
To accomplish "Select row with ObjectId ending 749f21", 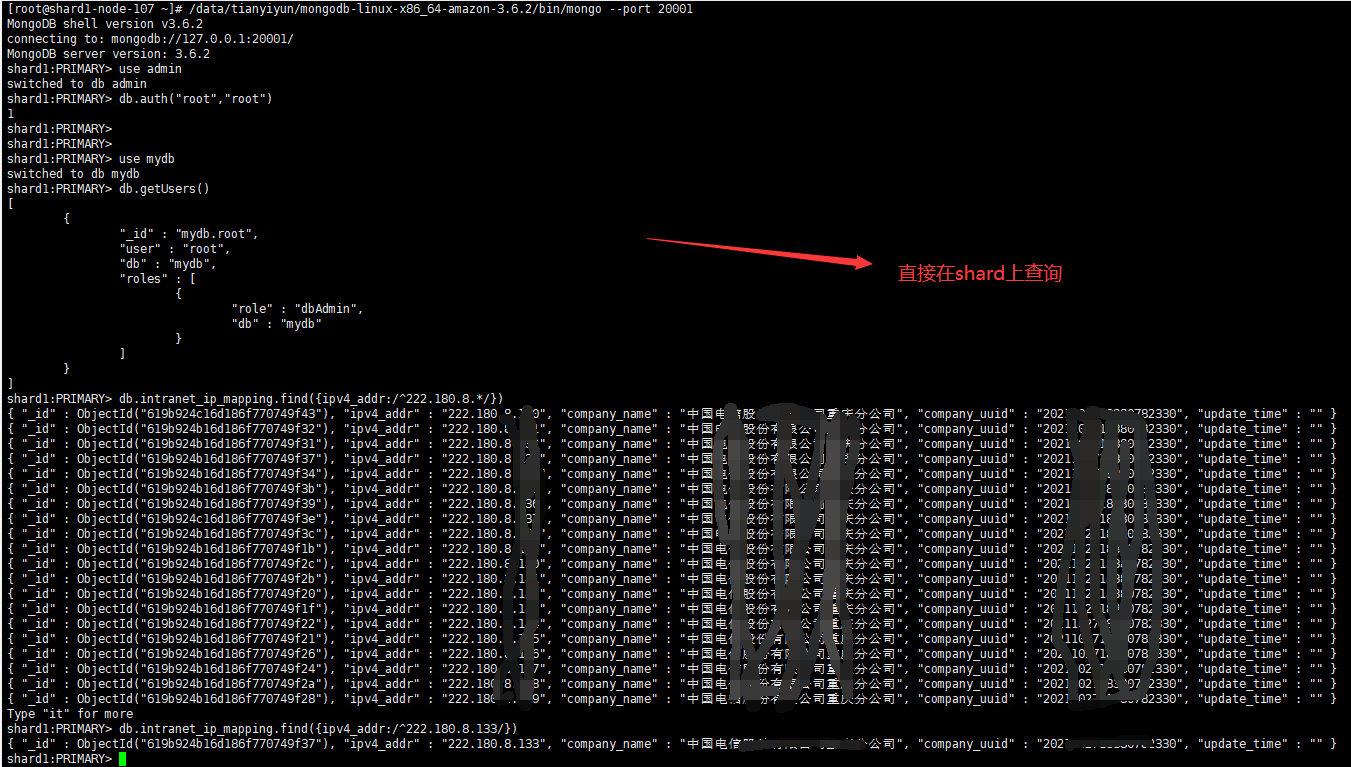I will click(671, 639).
